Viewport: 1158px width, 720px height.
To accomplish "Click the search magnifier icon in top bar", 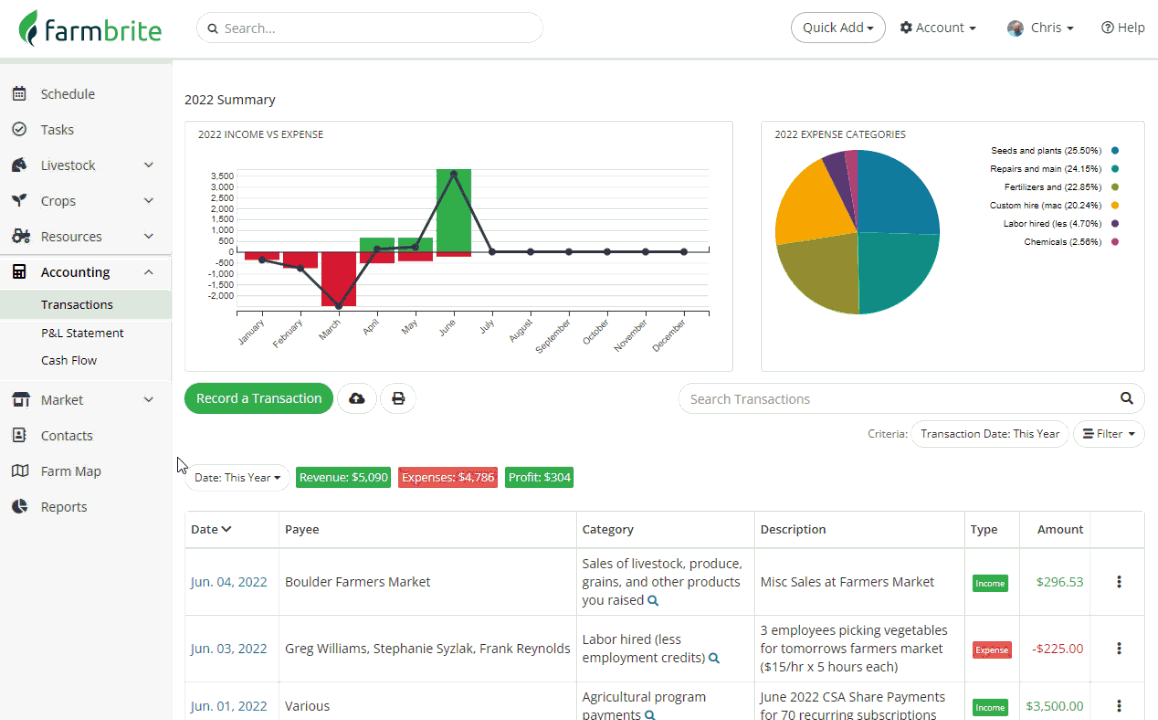I will tap(213, 29).
